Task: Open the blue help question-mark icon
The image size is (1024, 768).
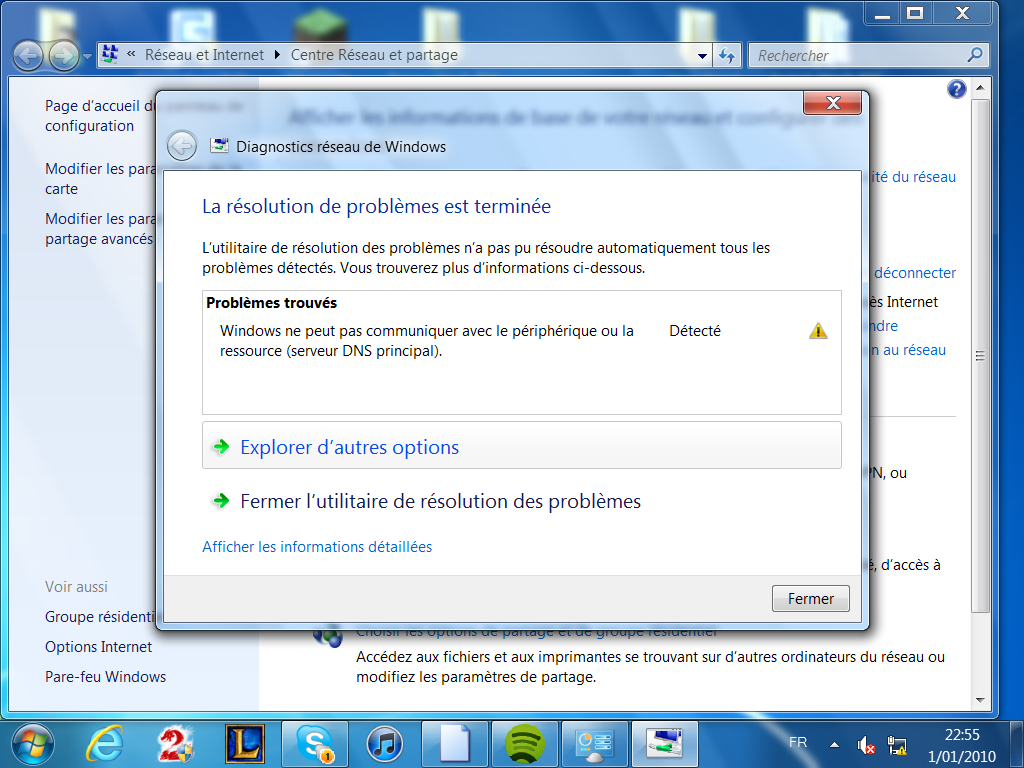Action: pos(956,89)
